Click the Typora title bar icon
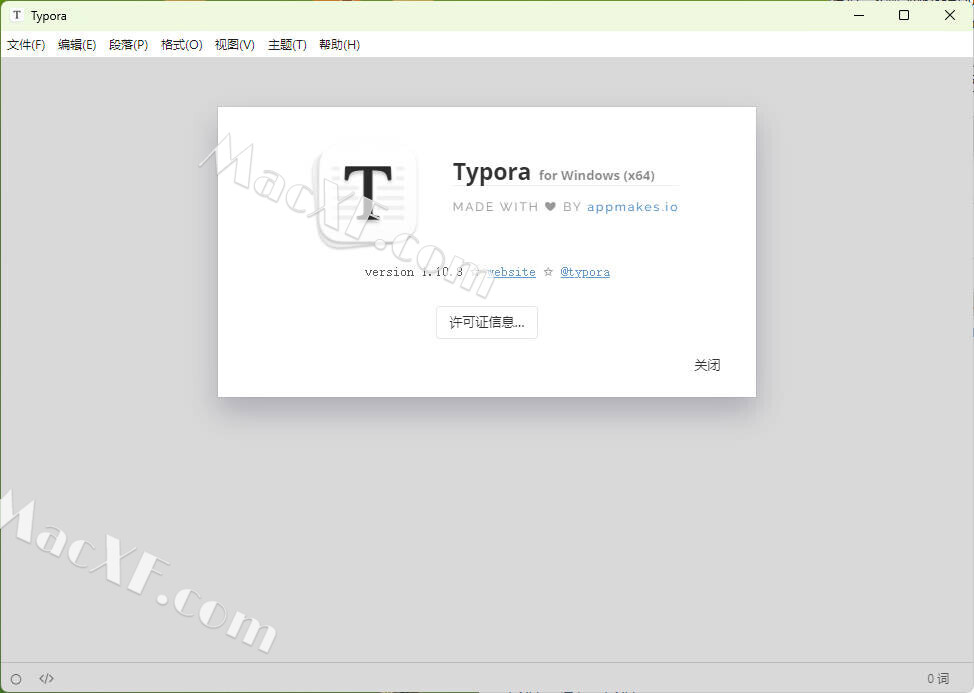974x693 pixels. point(17,15)
